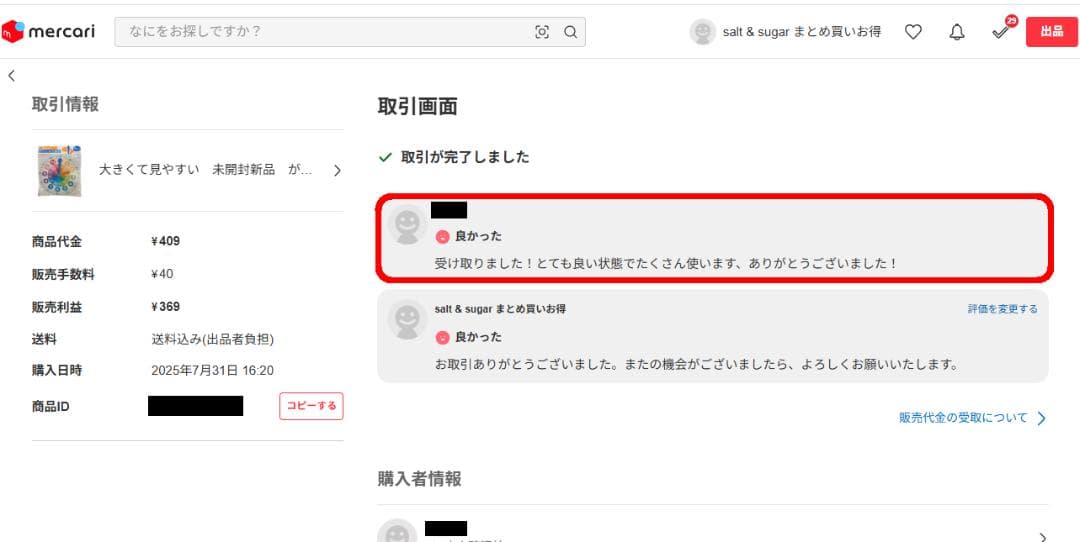Click the header profile avatar icon
This screenshot has height=542, width=1080.
[x=703, y=32]
